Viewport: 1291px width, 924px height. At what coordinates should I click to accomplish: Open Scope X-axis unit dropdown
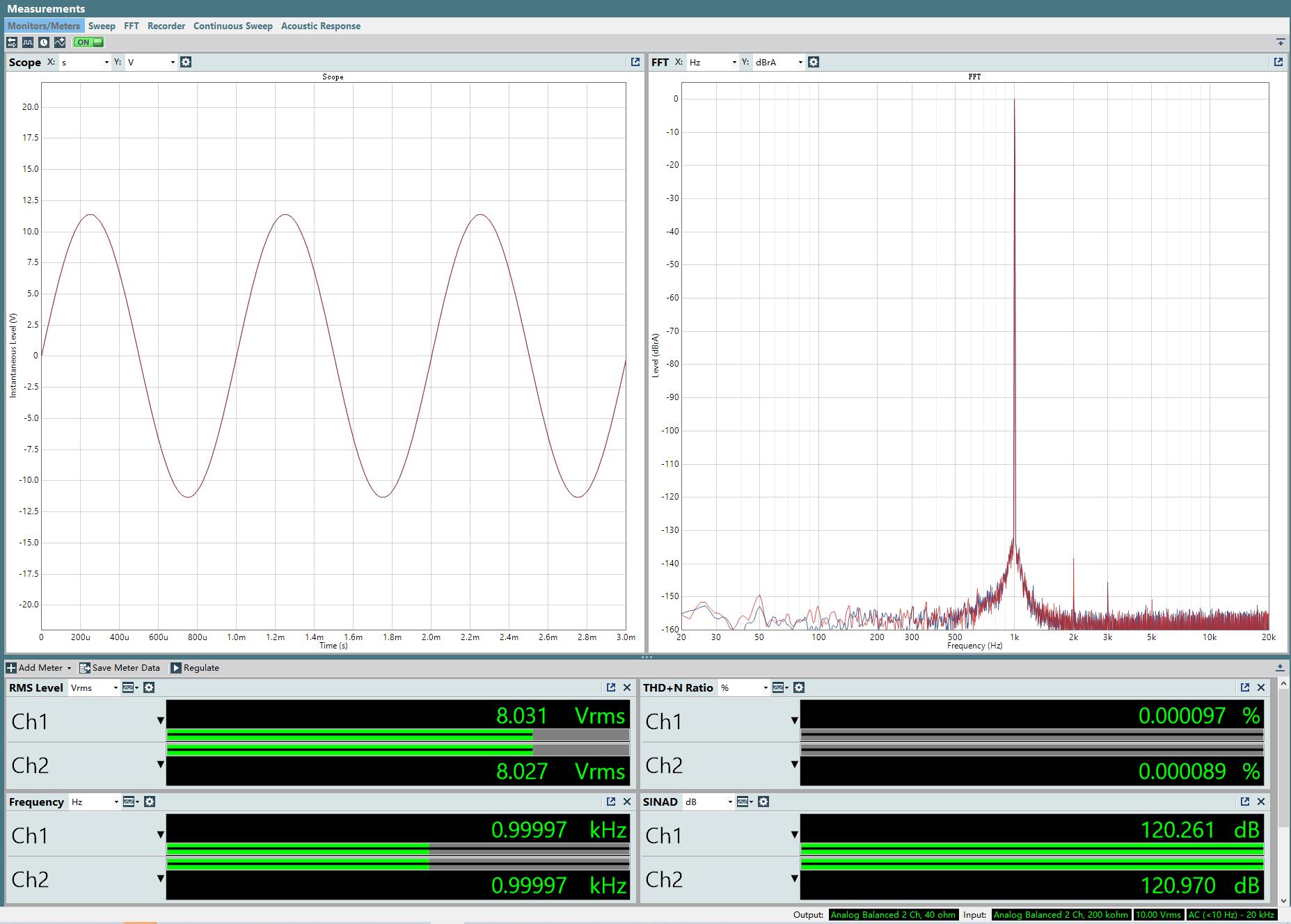point(85,62)
